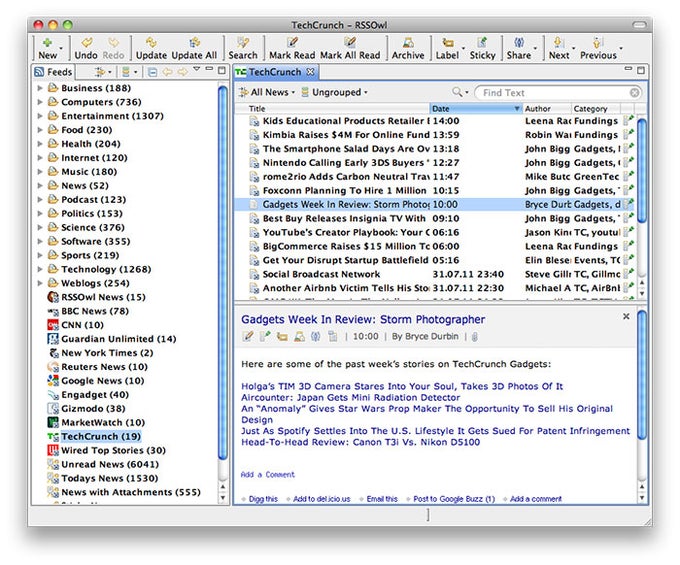This screenshot has height=565, width=680.
Task: Click the attachment paperclip icon by Bryce Durbin
Action: [474, 337]
